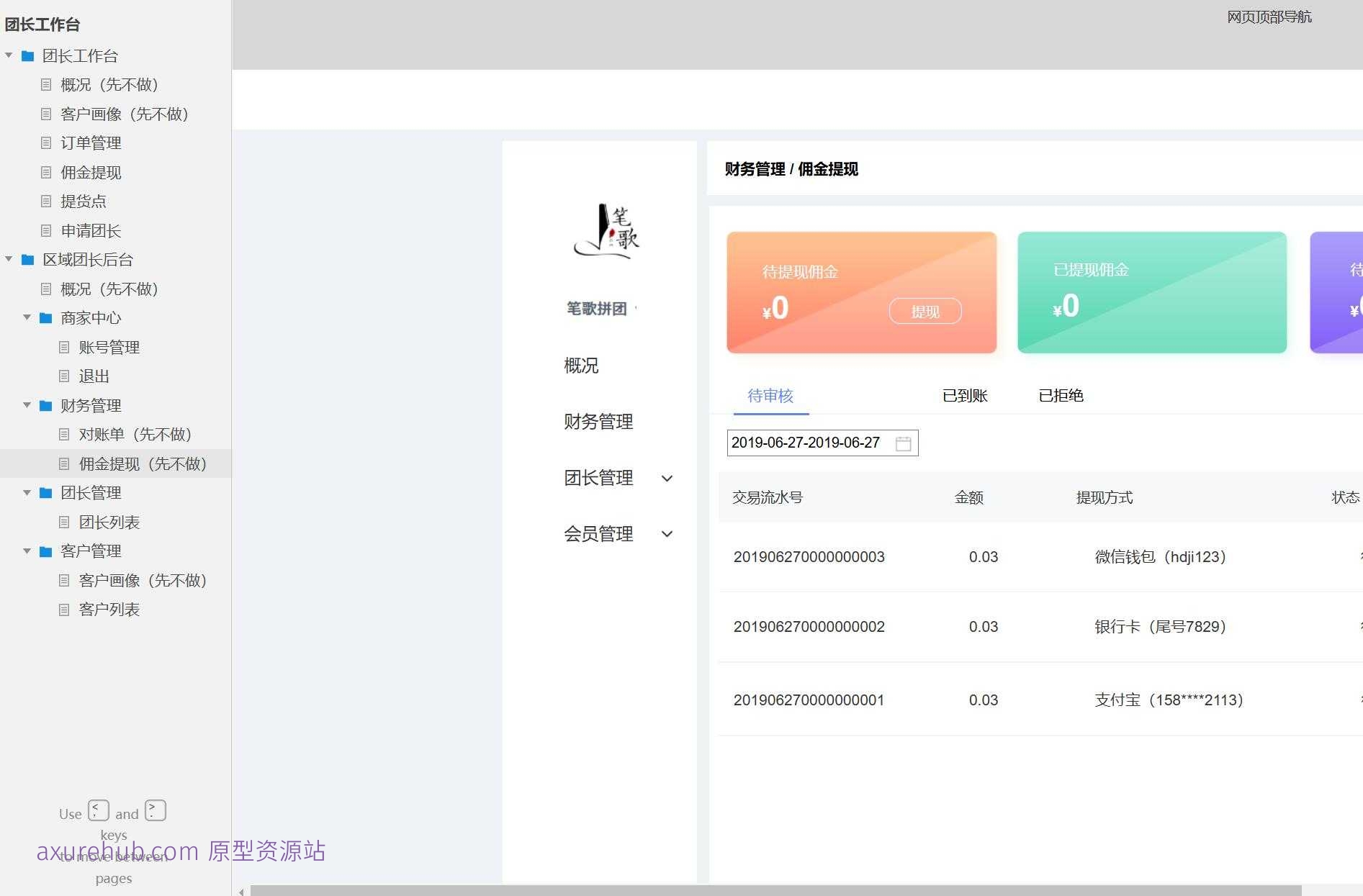The image size is (1363, 896).
Task: Collapse the 客户管理 tree folder
Action: click(x=27, y=551)
